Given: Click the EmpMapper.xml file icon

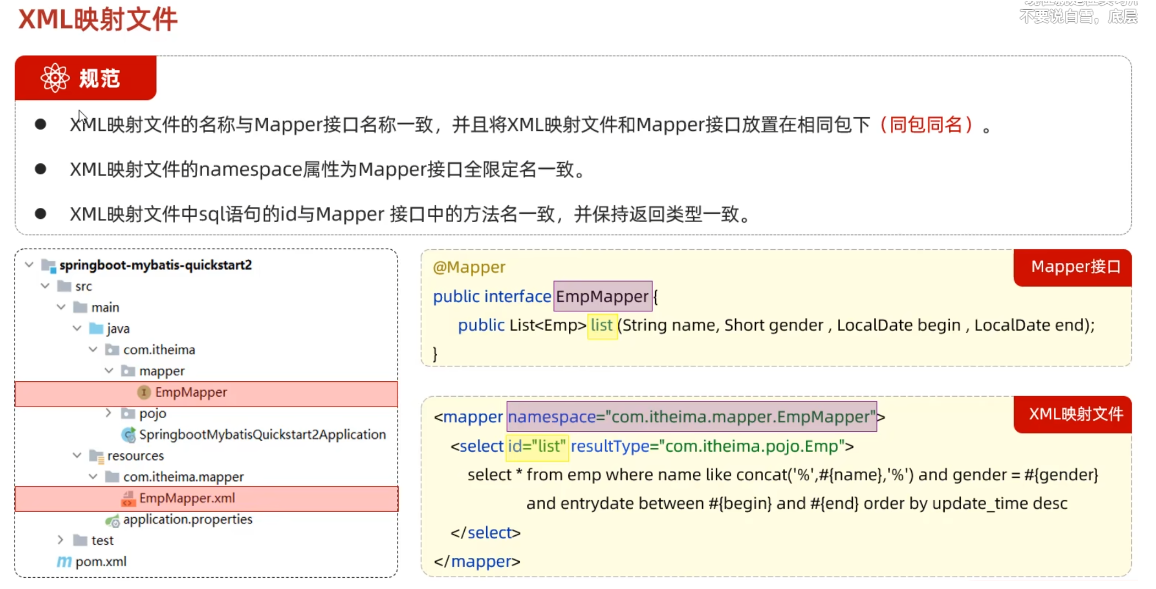Looking at the screenshot, I should (128, 499).
